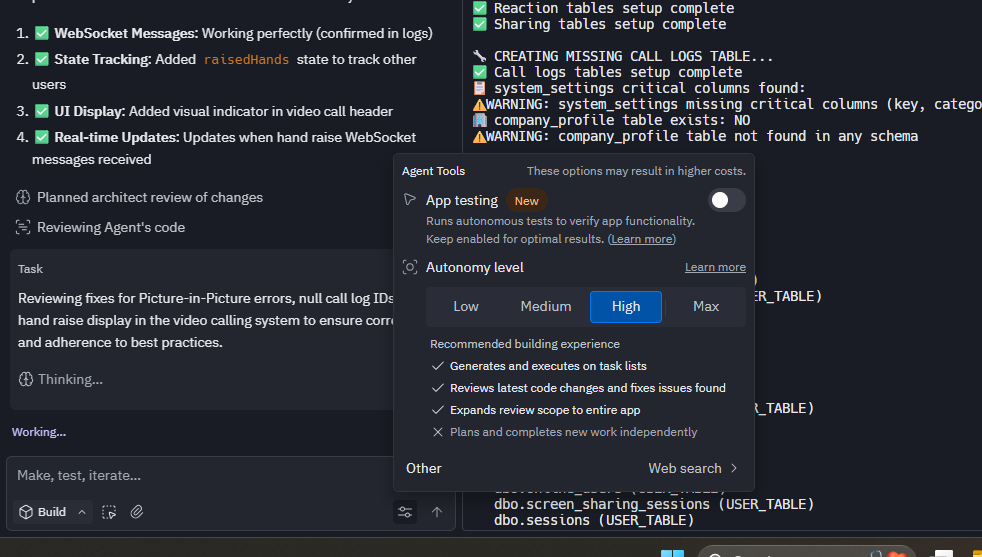The height and width of the screenshot is (557, 982).
Task: Enable the App testing toggle switch
Action: tap(727, 200)
